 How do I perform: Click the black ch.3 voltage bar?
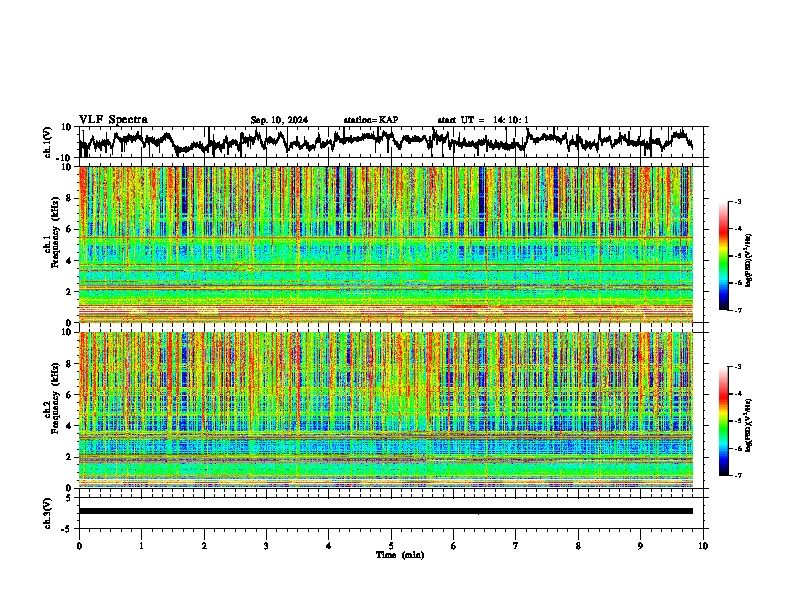(386, 511)
